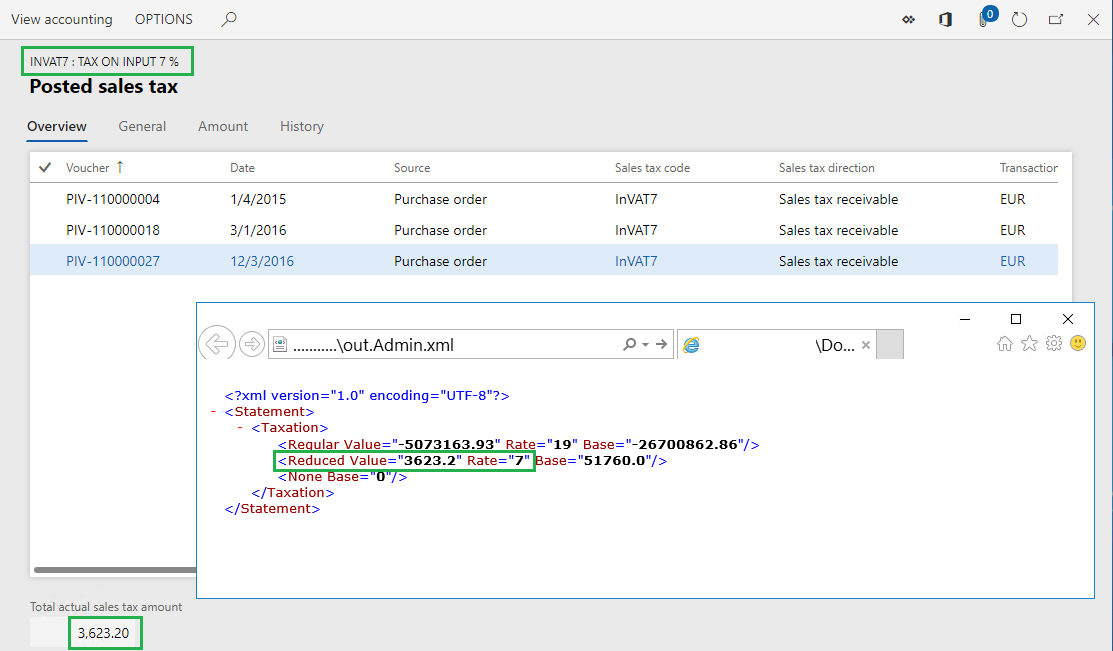Open a new browser tab

point(890,344)
